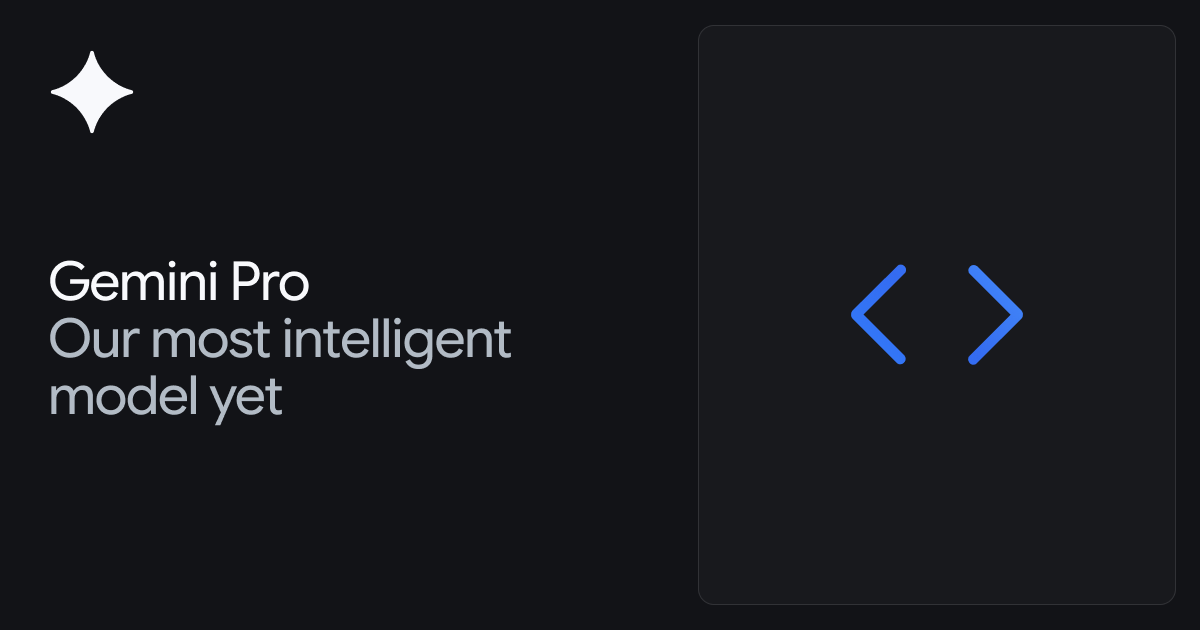Click the card panel's top-right rounded corner

(1169, 31)
